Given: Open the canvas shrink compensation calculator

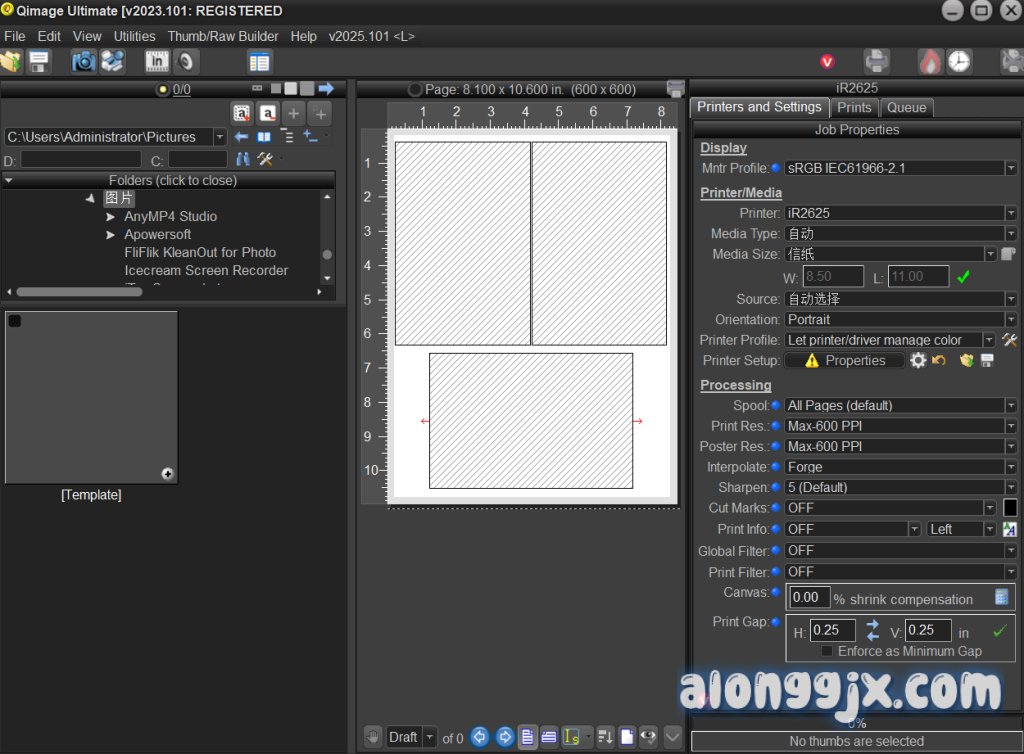Looking at the screenshot, I should pyautogui.click(x=1001, y=597).
